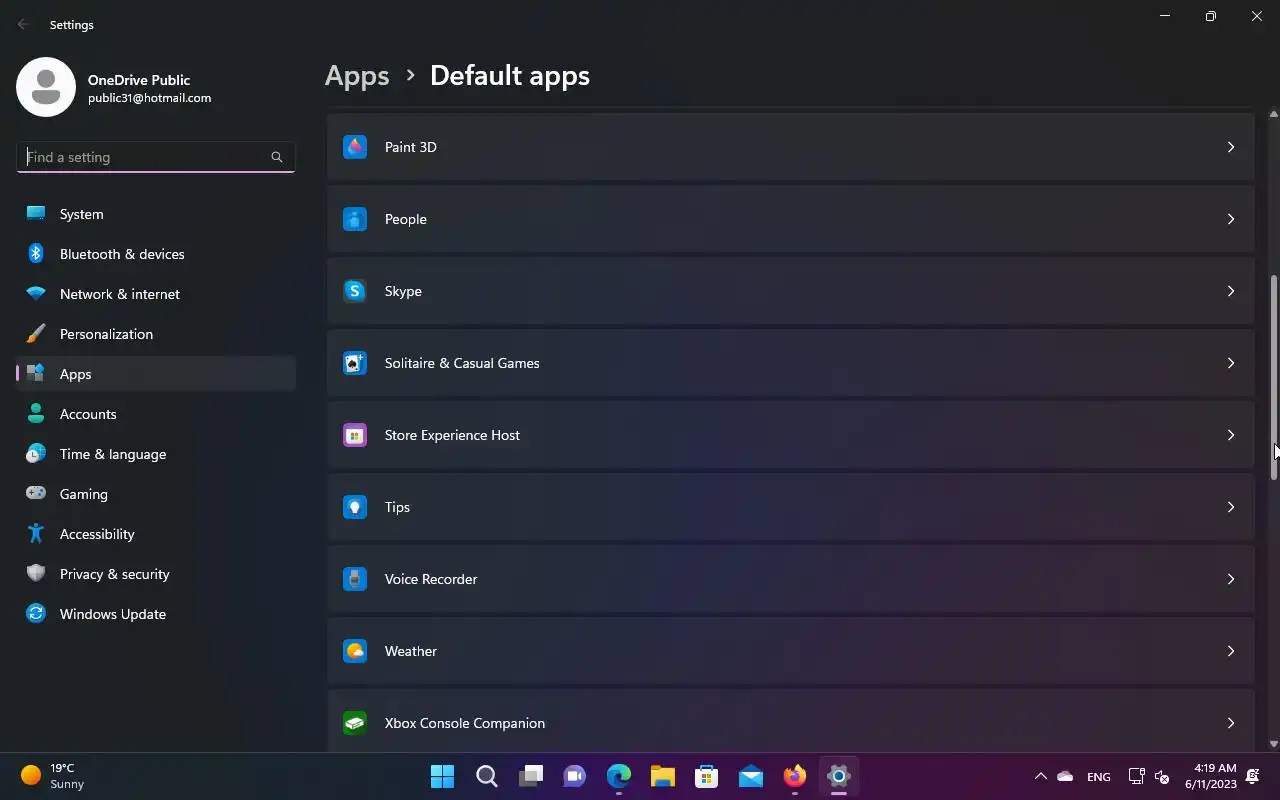Viewport: 1280px width, 800px height.
Task: Click the OneDrive cloud tray icon
Action: coord(1065,776)
